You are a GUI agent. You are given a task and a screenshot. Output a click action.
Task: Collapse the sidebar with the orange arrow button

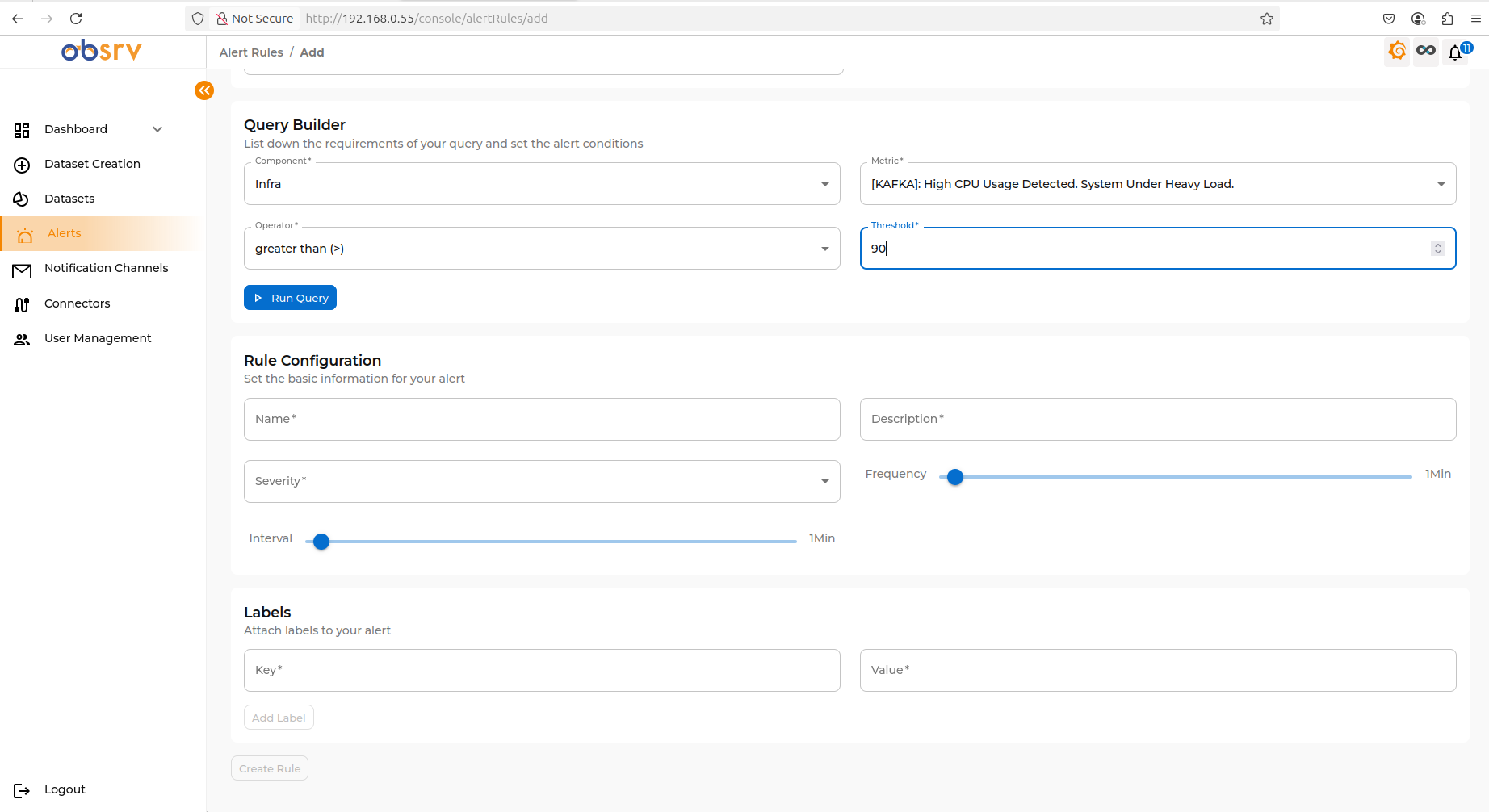click(x=204, y=90)
